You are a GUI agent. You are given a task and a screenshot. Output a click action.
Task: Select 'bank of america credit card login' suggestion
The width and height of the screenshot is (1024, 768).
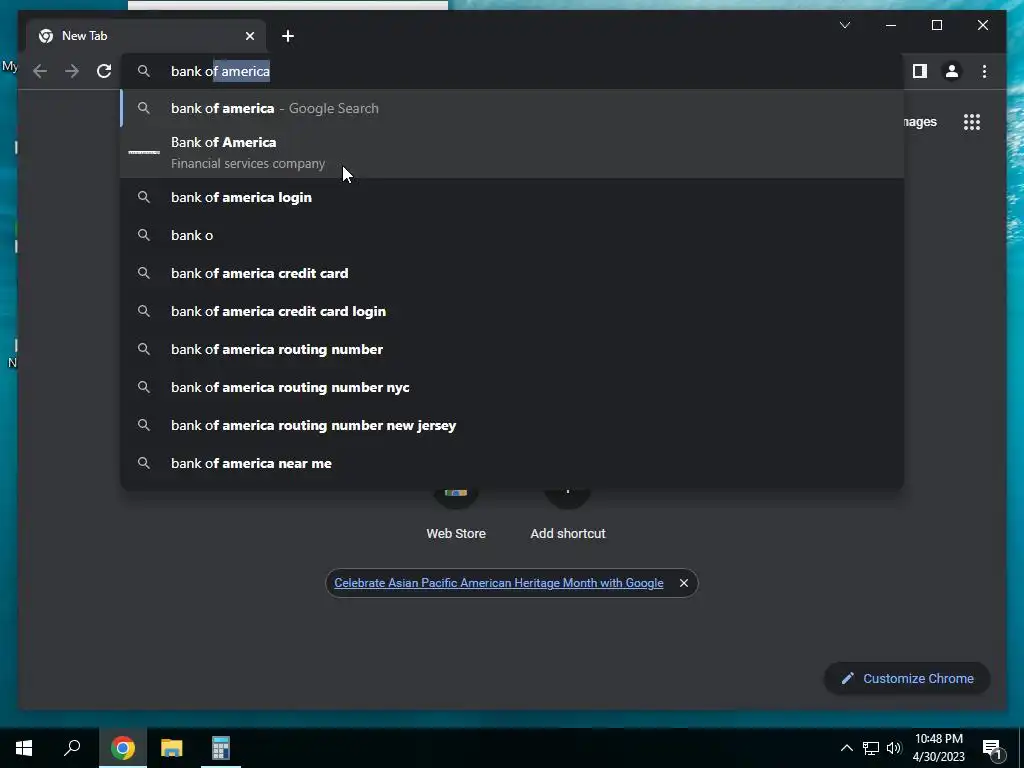[512, 311]
